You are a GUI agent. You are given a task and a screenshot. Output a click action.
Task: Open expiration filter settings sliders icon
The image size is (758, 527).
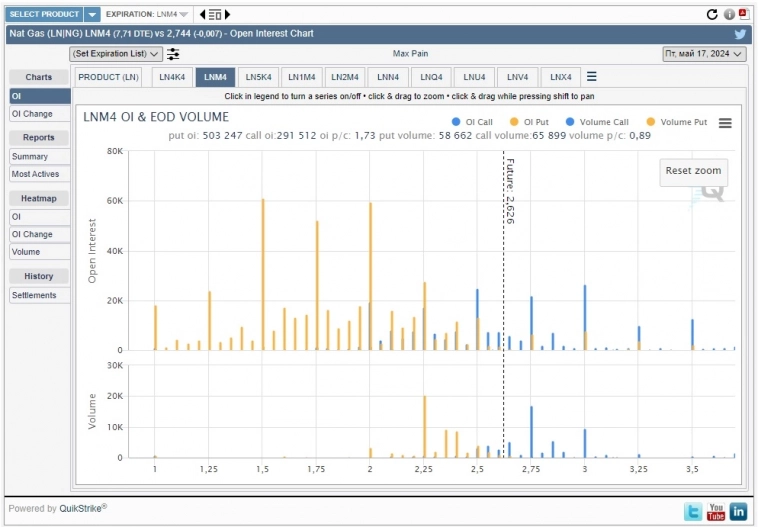point(174,54)
